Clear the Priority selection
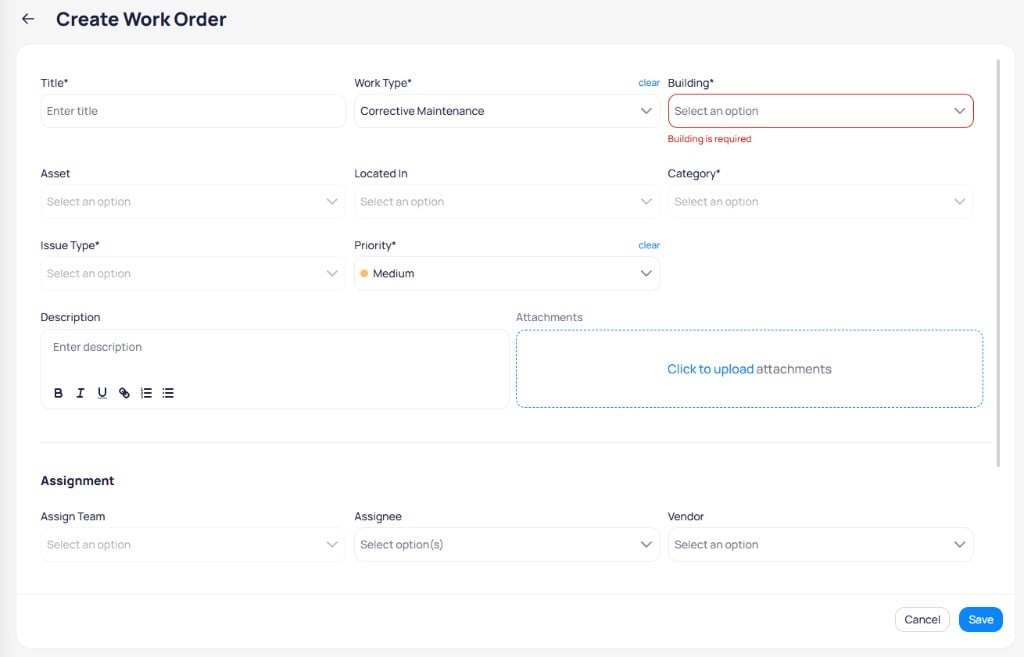 point(648,246)
